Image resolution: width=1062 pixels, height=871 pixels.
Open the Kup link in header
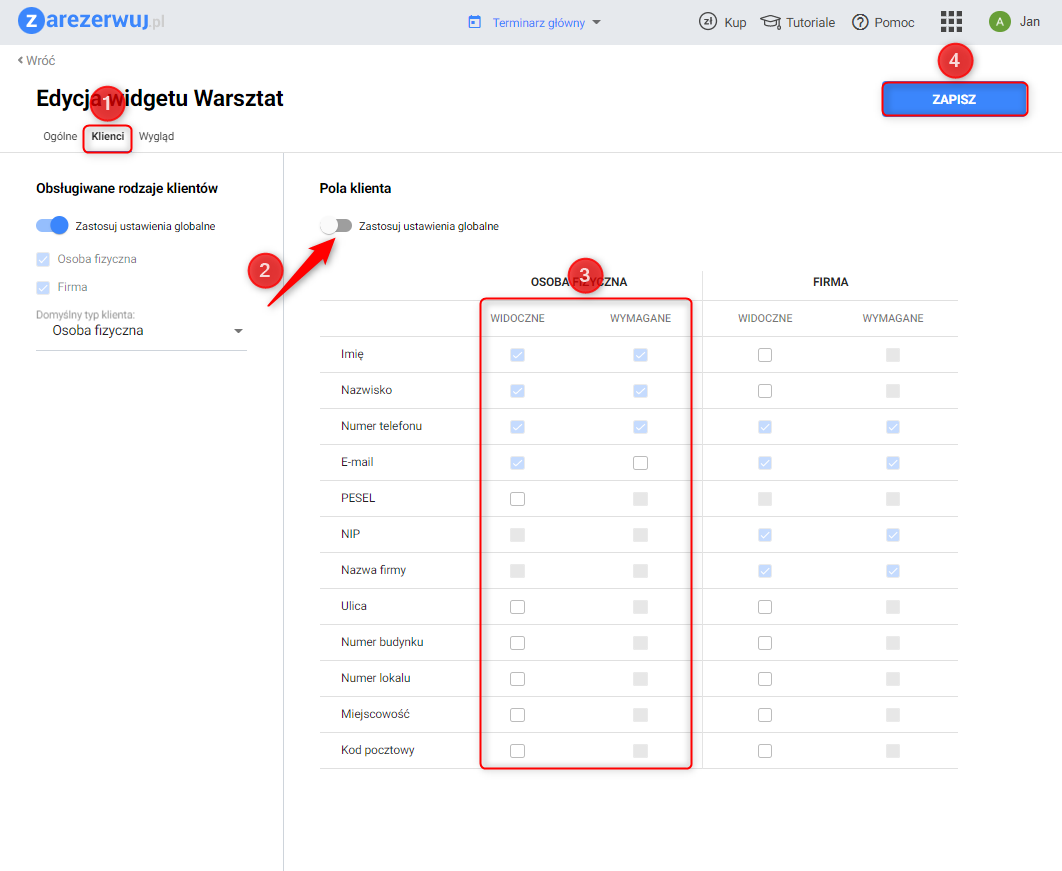pos(735,22)
